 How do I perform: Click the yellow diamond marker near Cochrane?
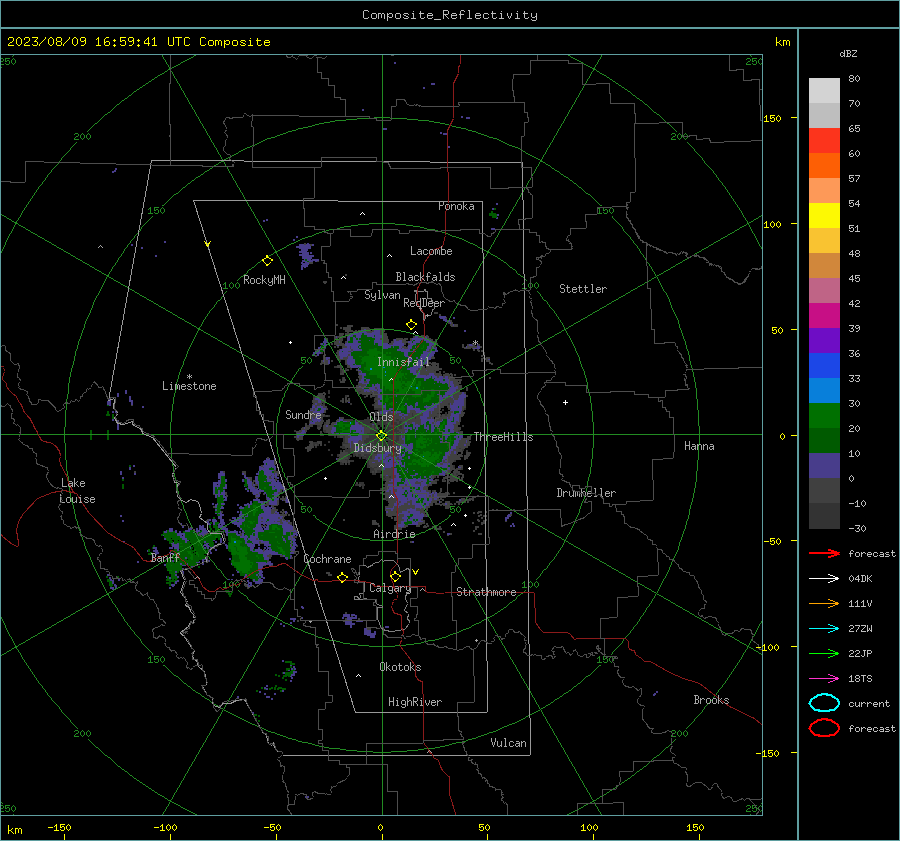coord(342,577)
